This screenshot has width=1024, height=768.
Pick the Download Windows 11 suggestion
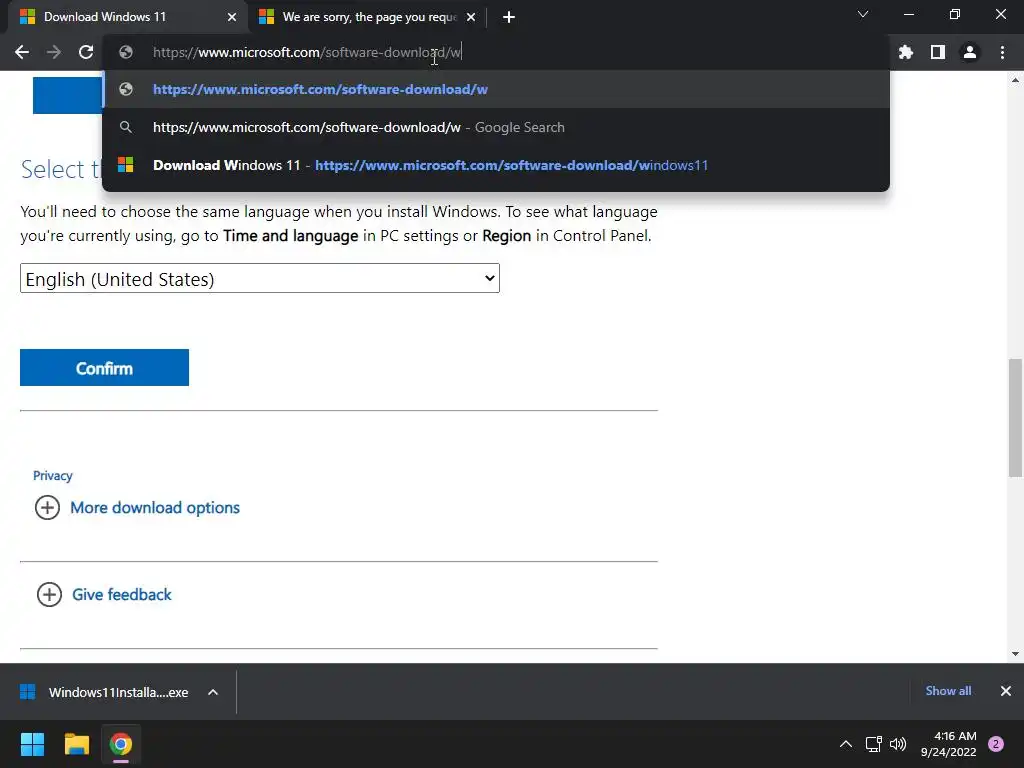(496, 165)
